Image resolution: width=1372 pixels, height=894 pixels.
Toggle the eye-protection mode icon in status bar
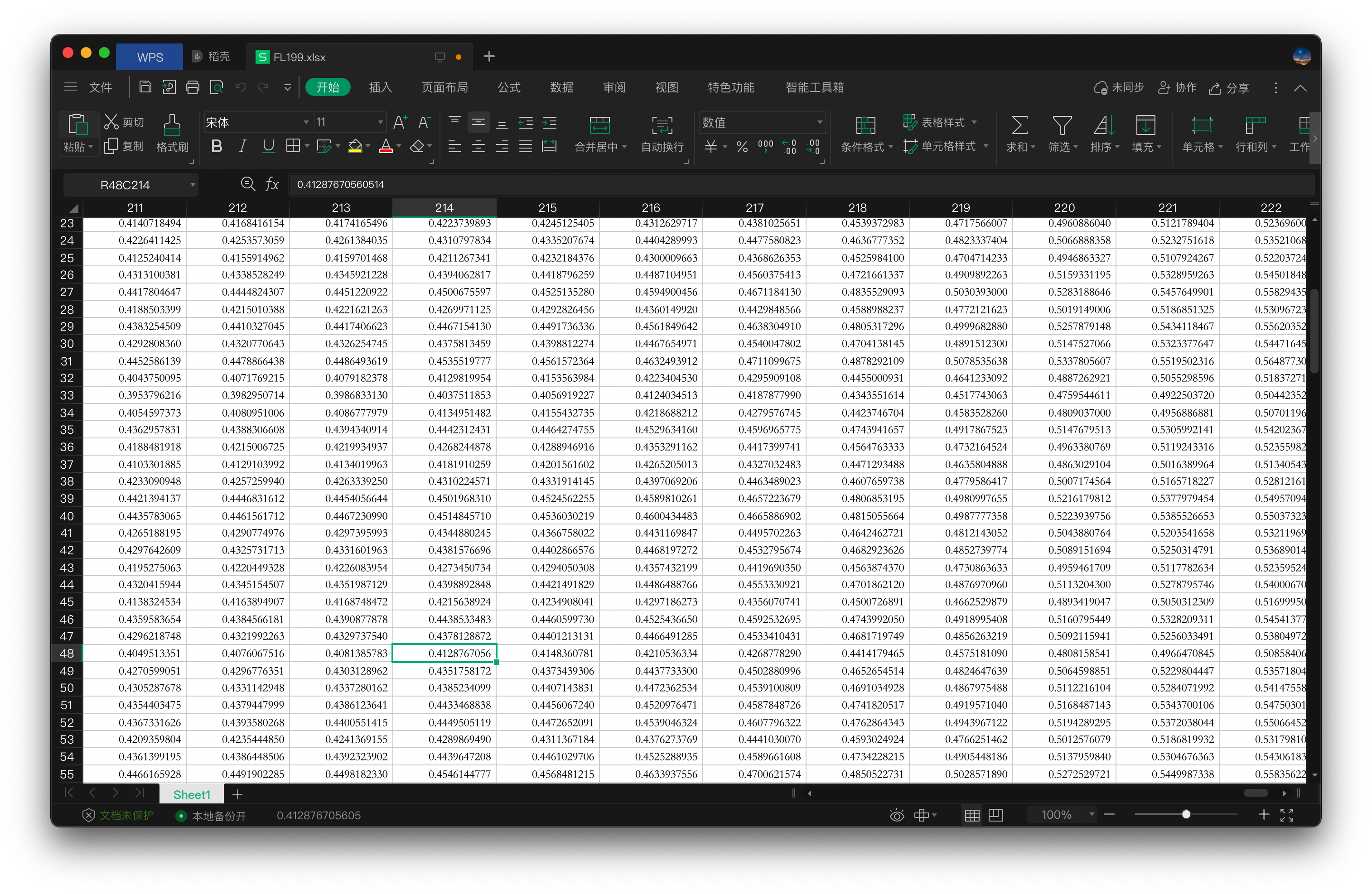pyautogui.click(x=896, y=815)
